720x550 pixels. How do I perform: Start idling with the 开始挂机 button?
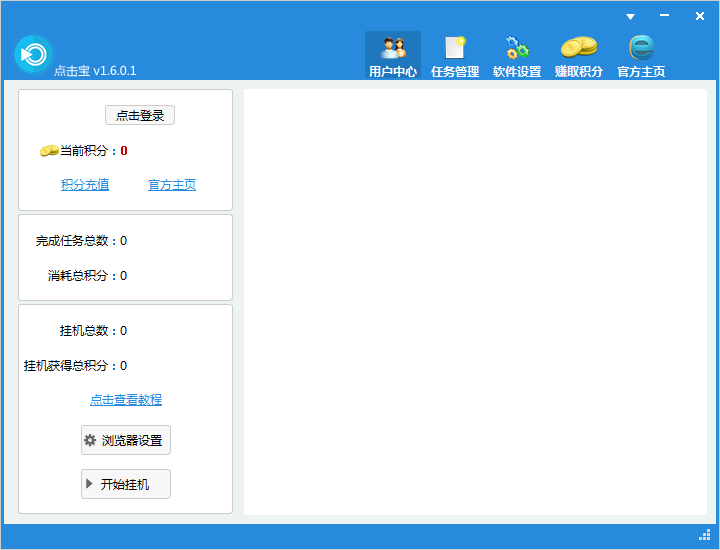coord(126,484)
